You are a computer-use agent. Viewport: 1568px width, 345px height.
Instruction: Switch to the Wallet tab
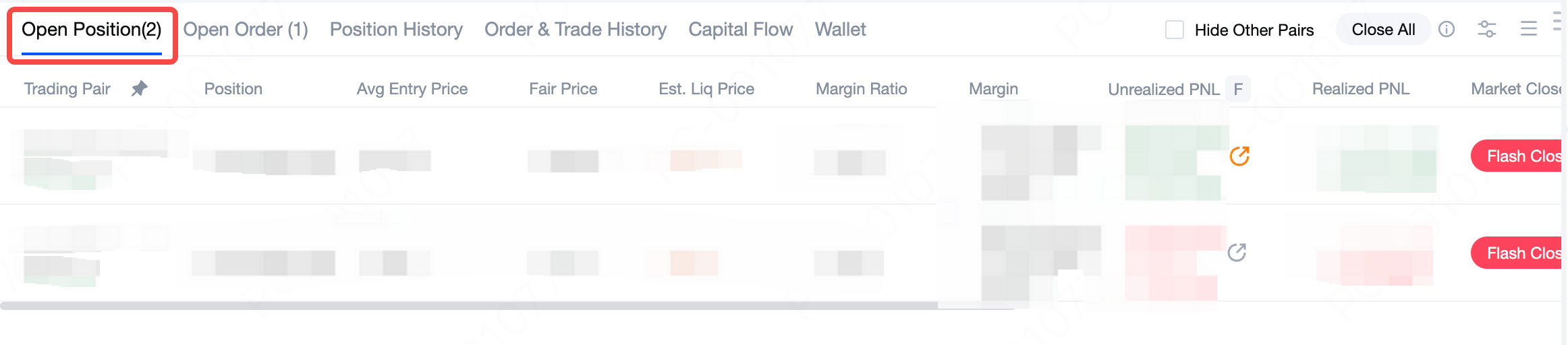[x=840, y=30]
